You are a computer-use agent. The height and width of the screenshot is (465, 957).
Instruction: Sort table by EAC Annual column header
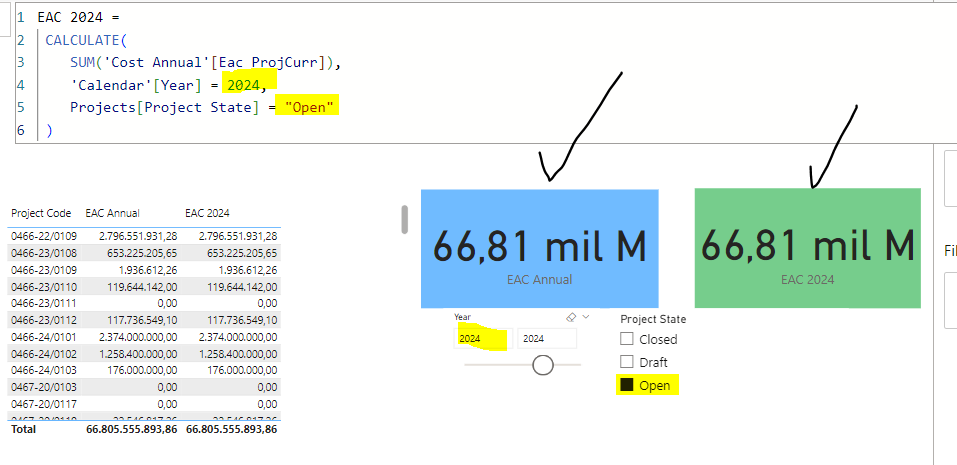click(112, 213)
